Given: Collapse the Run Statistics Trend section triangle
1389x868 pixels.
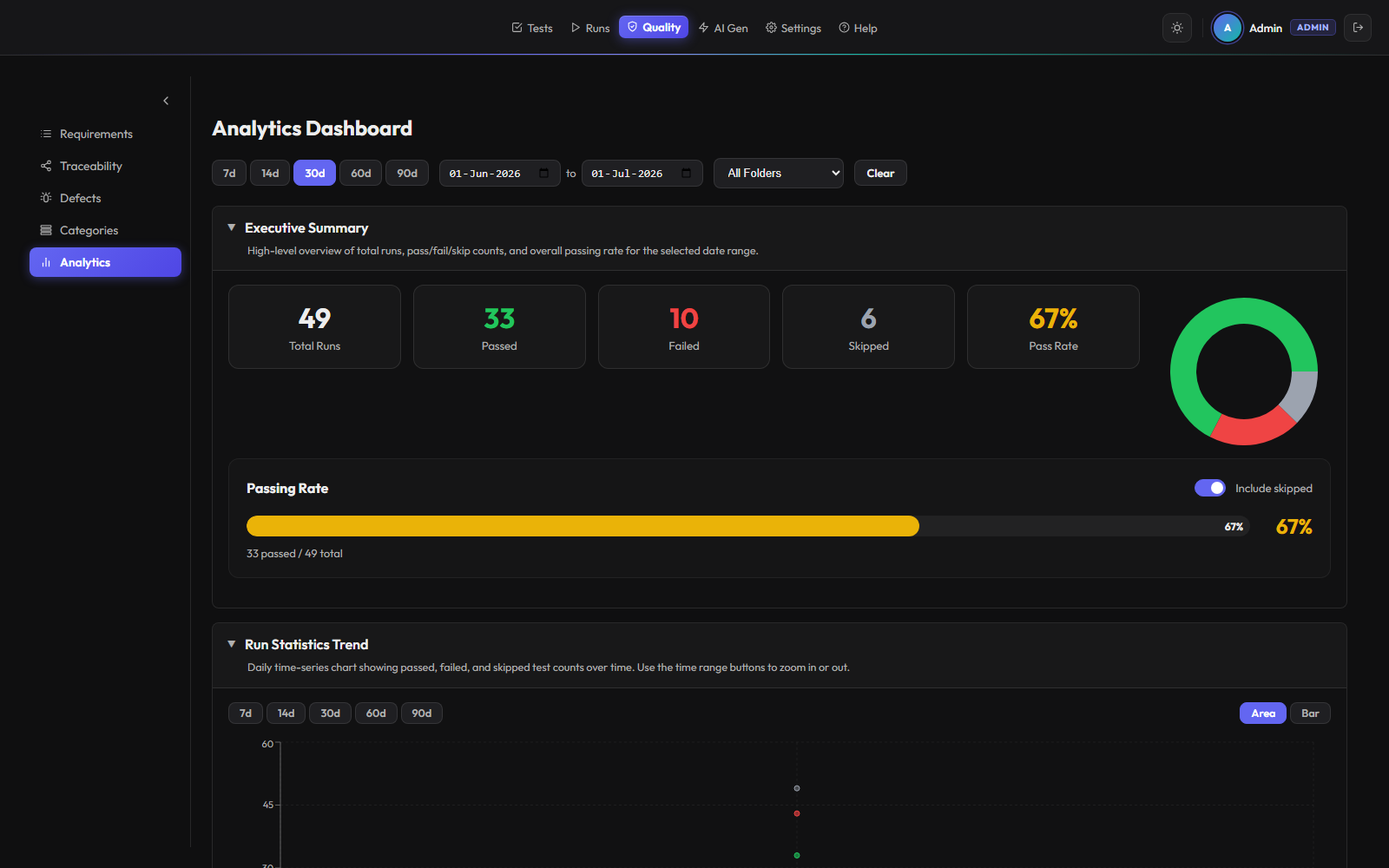Looking at the screenshot, I should (232, 644).
